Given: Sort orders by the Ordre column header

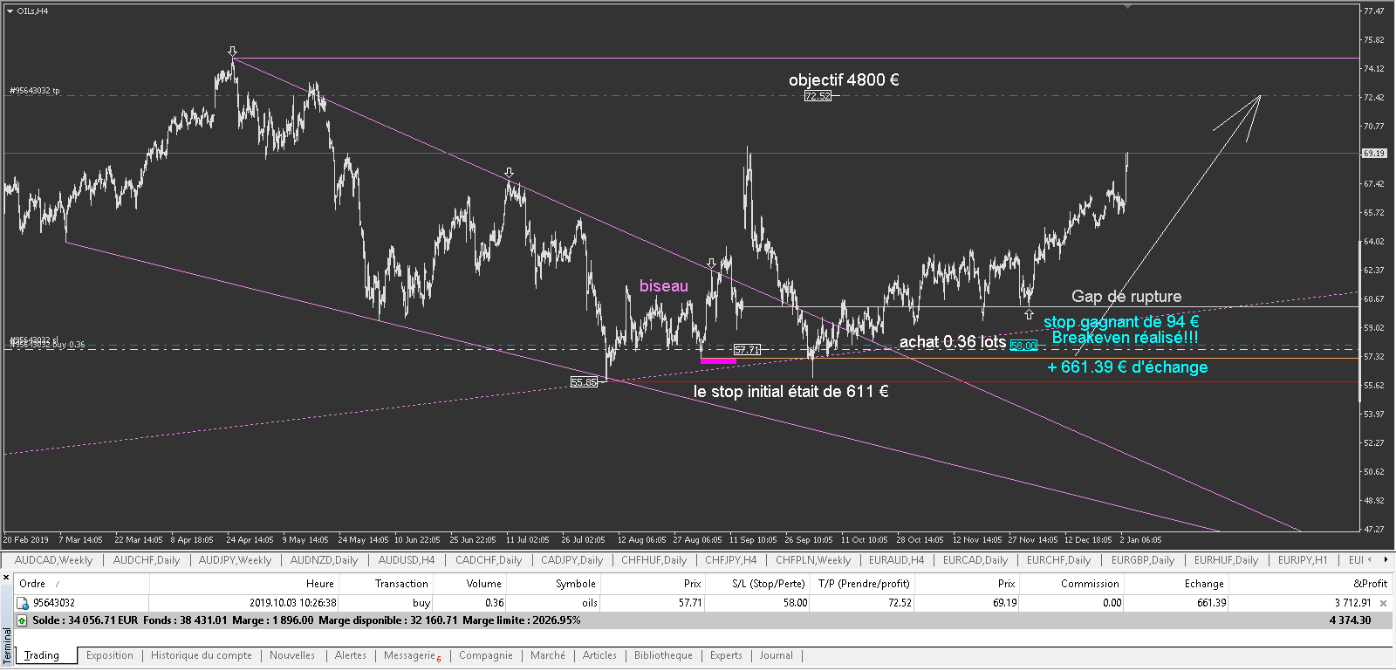Looking at the screenshot, I should 82,583.
